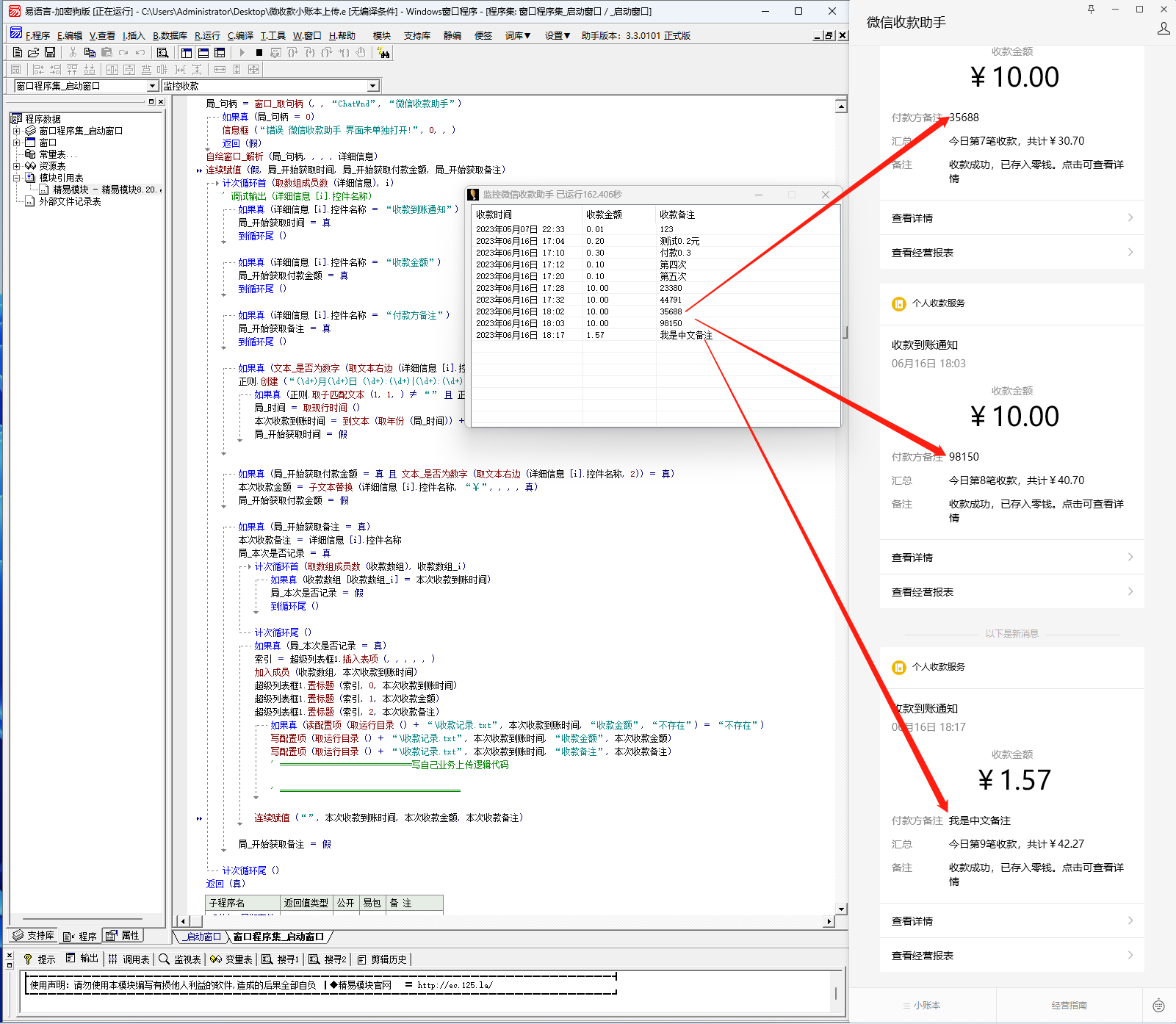Click 查看详情 under the 35688 payment
The height and width of the screenshot is (1024, 1176).
pyautogui.click(x=1012, y=217)
